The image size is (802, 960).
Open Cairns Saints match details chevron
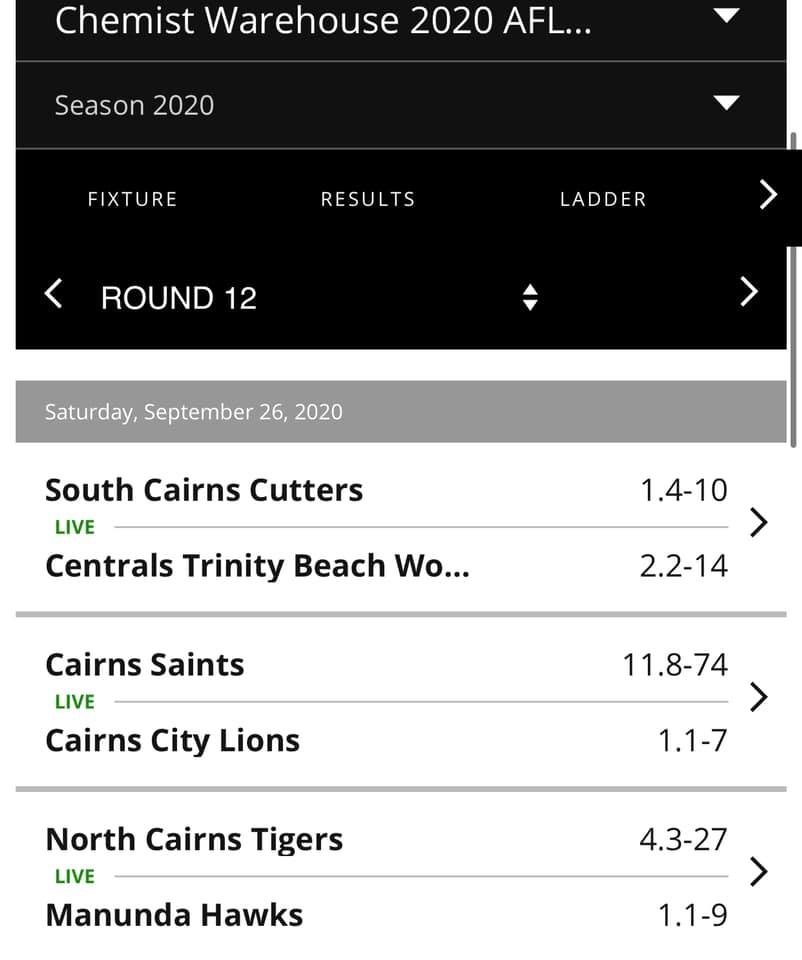coord(759,697)
